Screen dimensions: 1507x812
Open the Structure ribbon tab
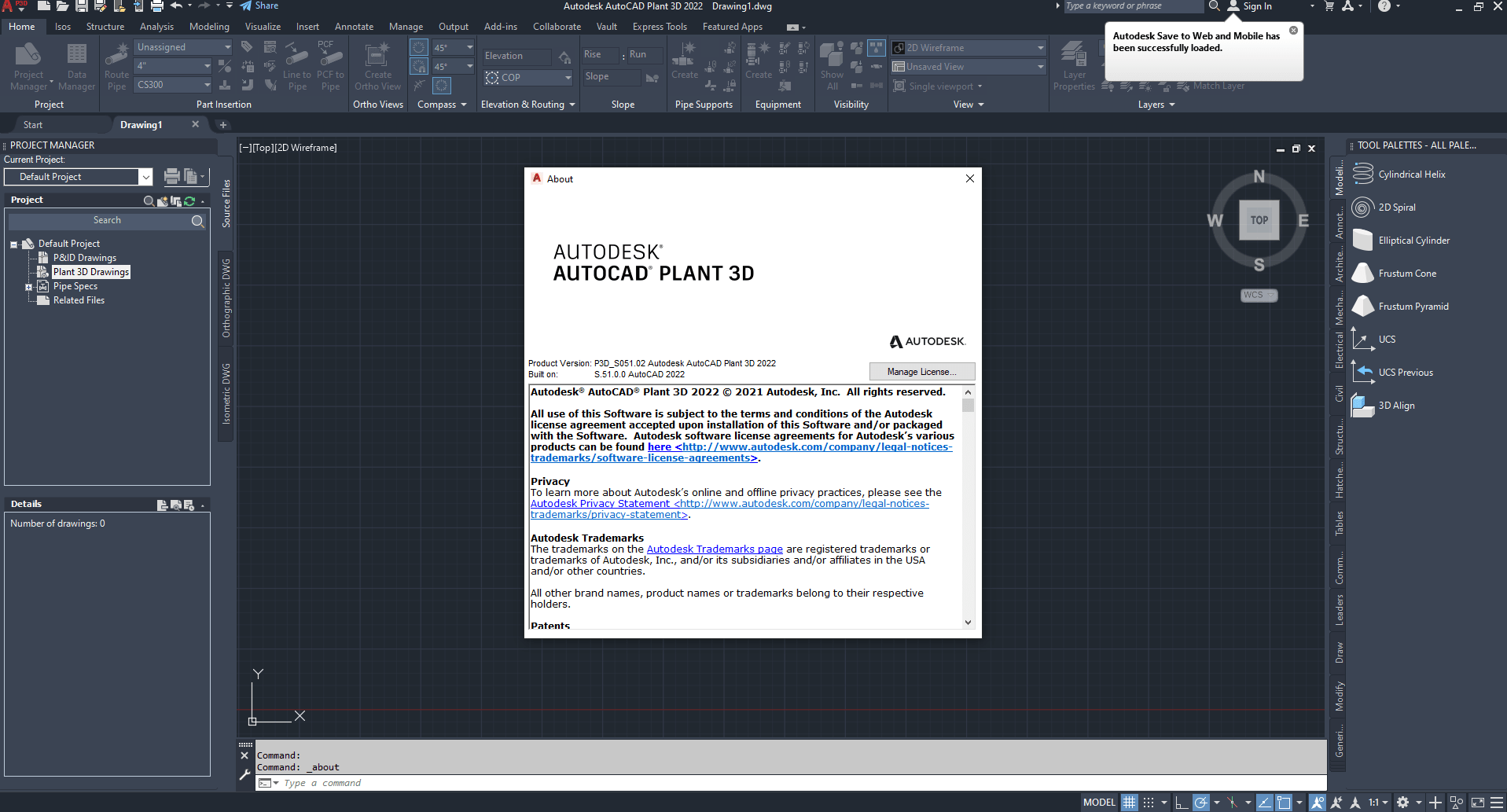[105, 27]
